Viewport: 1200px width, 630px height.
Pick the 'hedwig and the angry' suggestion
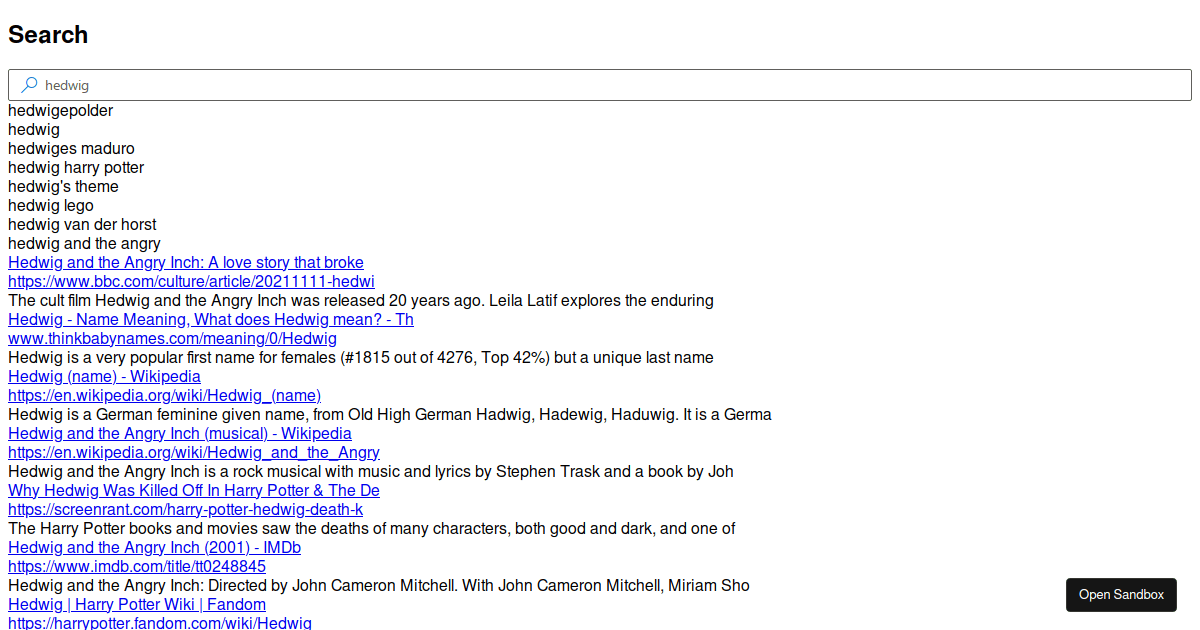[84, 244]
